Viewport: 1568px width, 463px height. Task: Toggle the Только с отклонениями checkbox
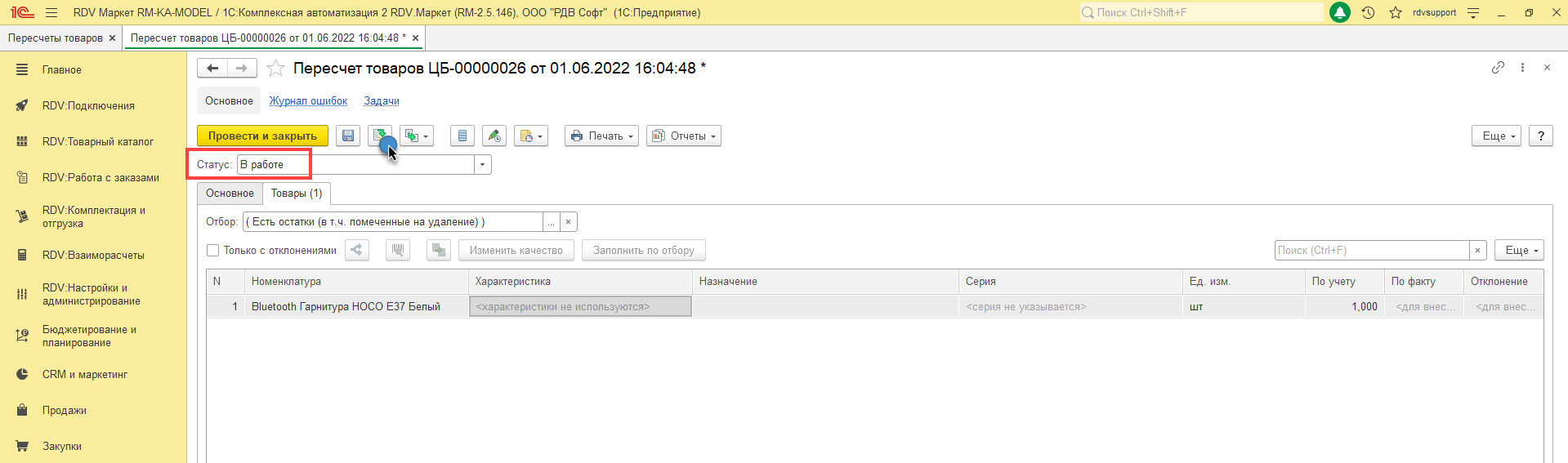(213, 251)
